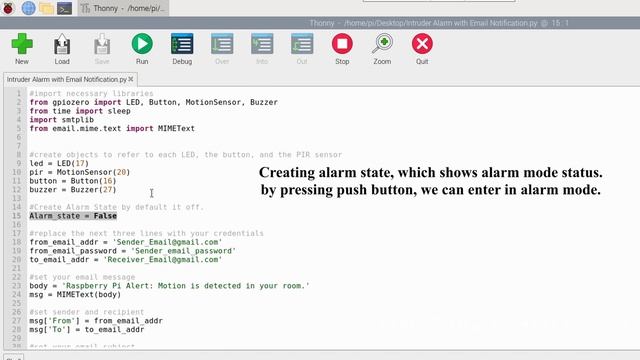Open the file manager folder icon

click(x=47, y=8)
